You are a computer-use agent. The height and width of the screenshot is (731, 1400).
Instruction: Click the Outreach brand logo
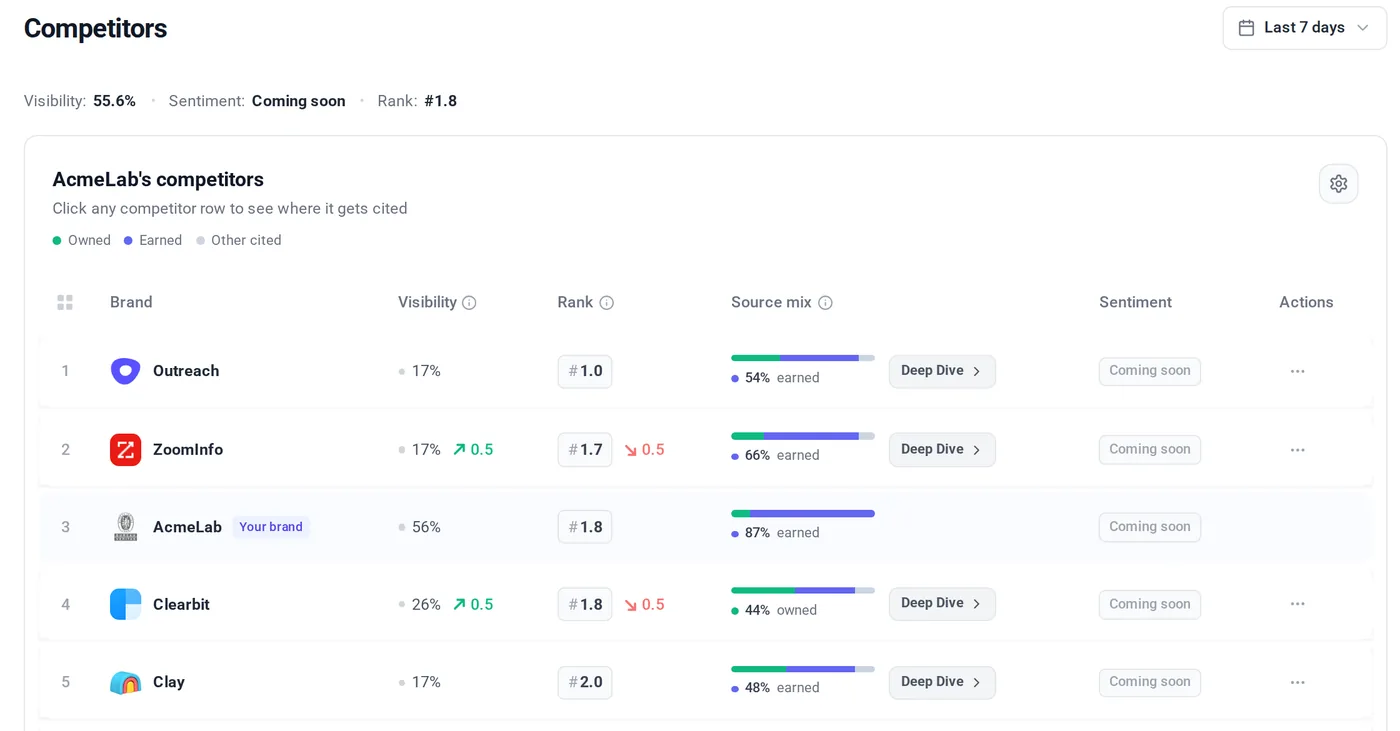pos(125,371)
